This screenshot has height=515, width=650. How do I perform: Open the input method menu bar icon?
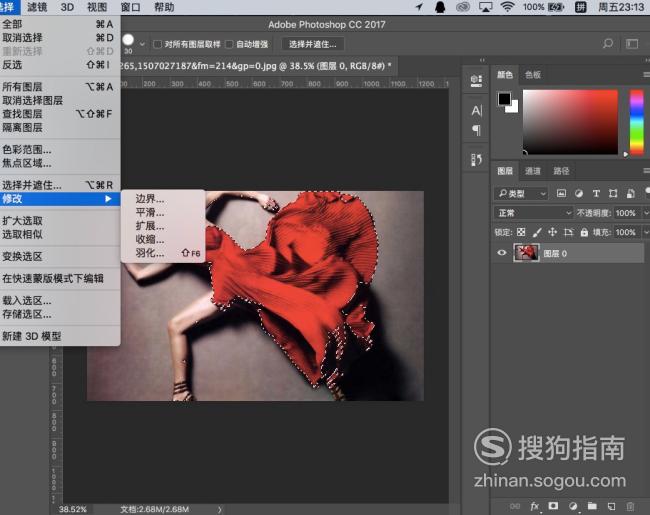(x=581, y=7)
